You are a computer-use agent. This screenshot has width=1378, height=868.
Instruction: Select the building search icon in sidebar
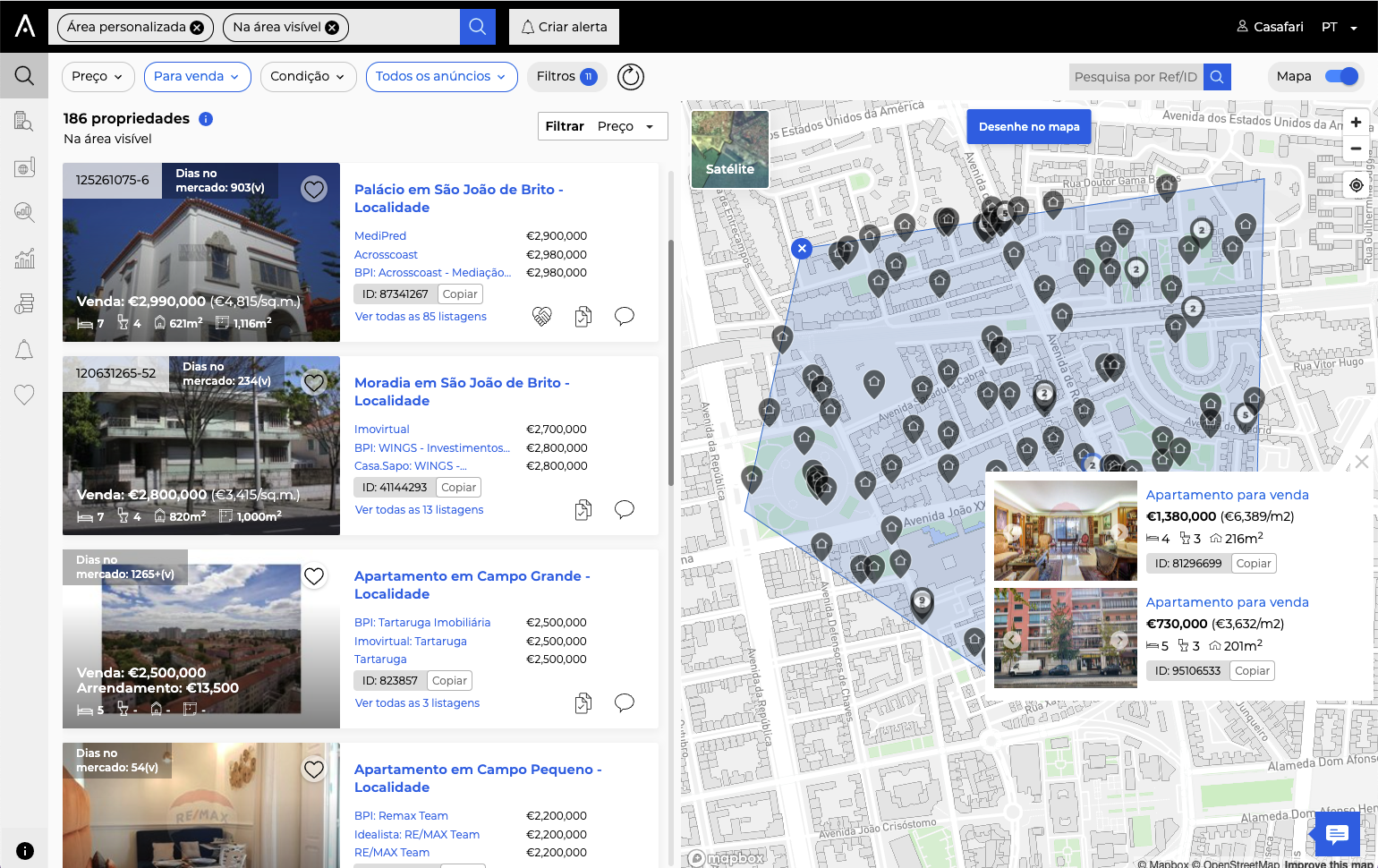coord(24,121)
